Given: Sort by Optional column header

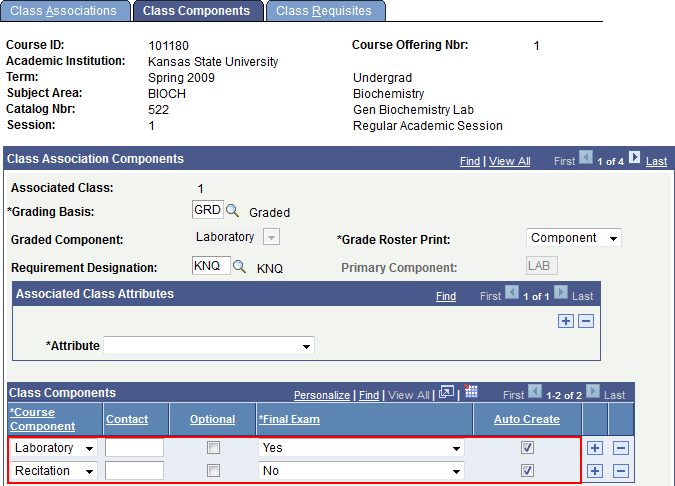Looking at the screenshot, I should 212,419.
